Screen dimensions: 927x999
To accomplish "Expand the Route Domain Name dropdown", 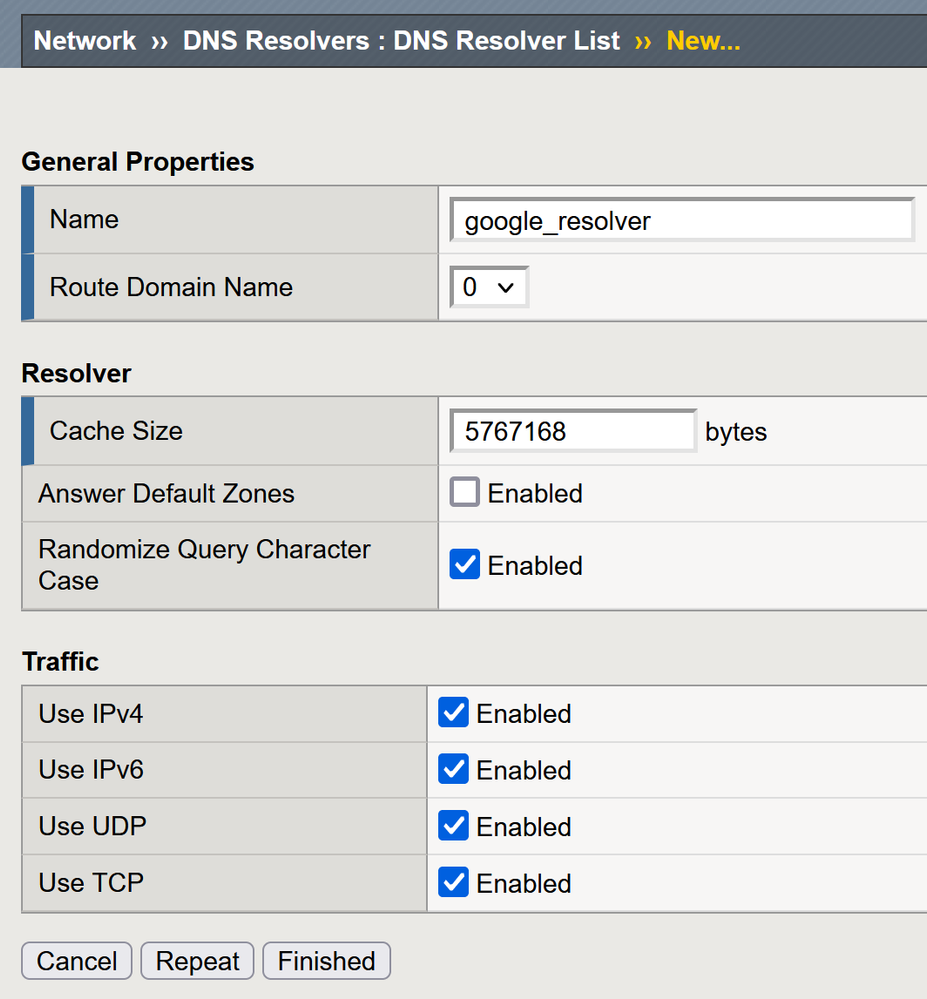I will tap(488, 287).
